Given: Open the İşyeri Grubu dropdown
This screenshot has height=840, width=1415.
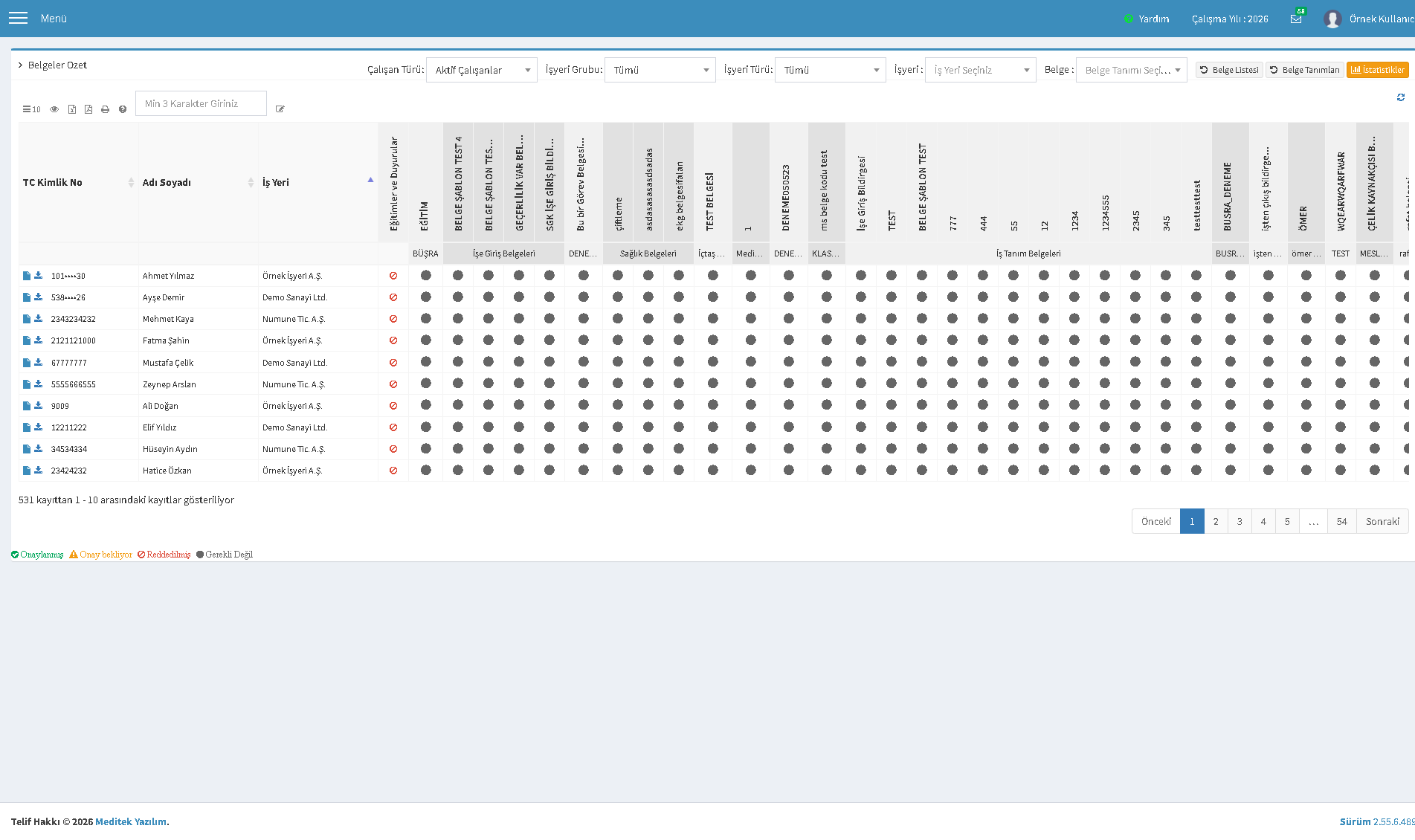Looking at the screenshot, I should pos(660,70).
